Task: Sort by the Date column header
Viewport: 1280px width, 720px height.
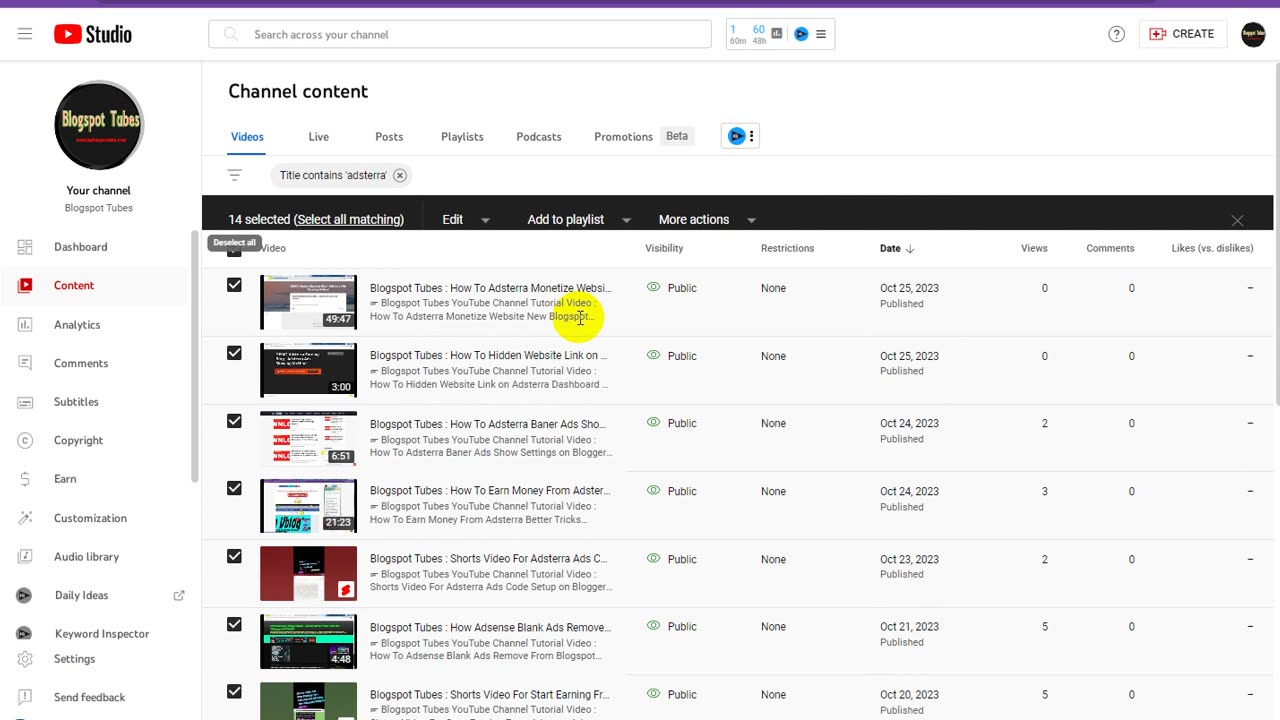Action: 897,248
